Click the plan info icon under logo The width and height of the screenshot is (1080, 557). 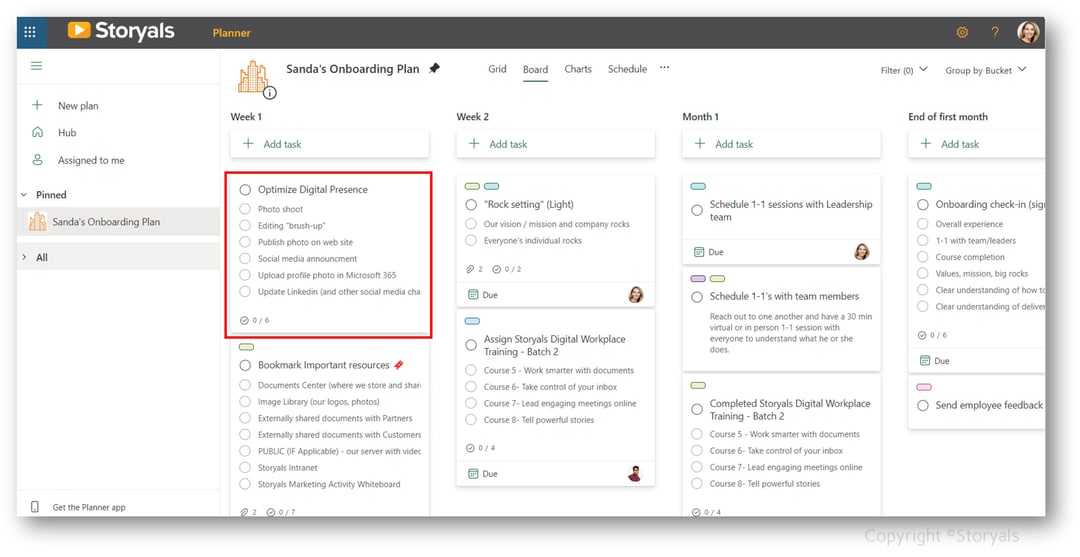(270, 92)
